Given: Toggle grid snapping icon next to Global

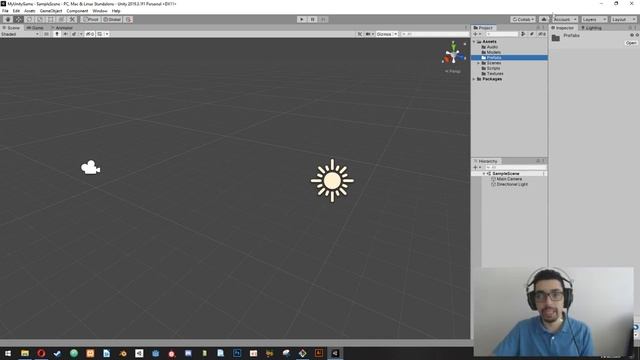Looking at the screenshot, I should 128,19.
